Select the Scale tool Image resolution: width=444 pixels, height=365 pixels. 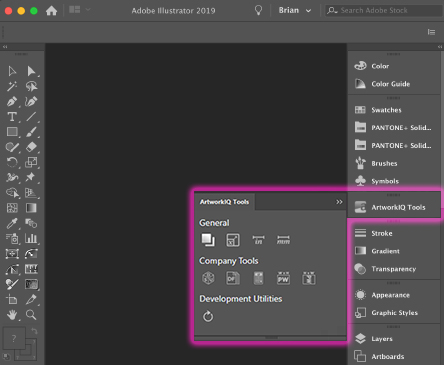pos(31,162)
